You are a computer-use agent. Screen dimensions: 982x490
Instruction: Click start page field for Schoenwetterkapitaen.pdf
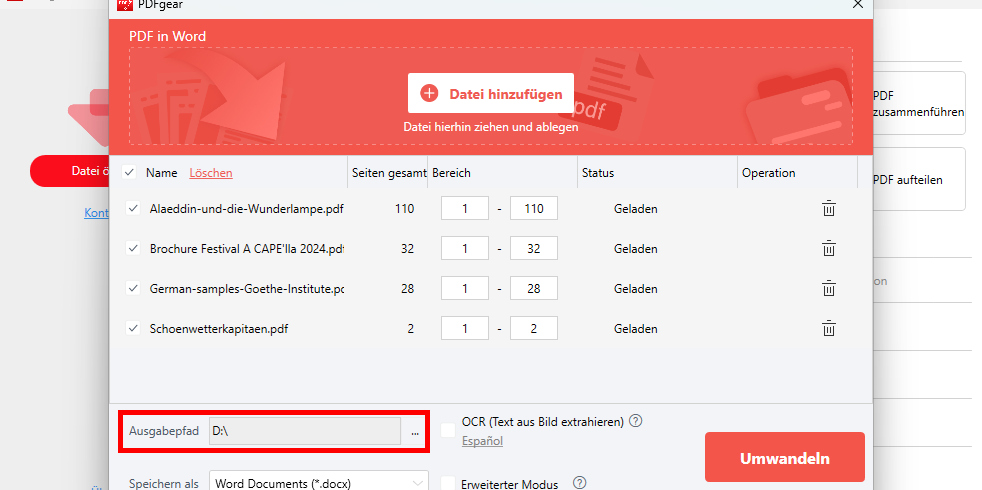click(x=465, y=328)
